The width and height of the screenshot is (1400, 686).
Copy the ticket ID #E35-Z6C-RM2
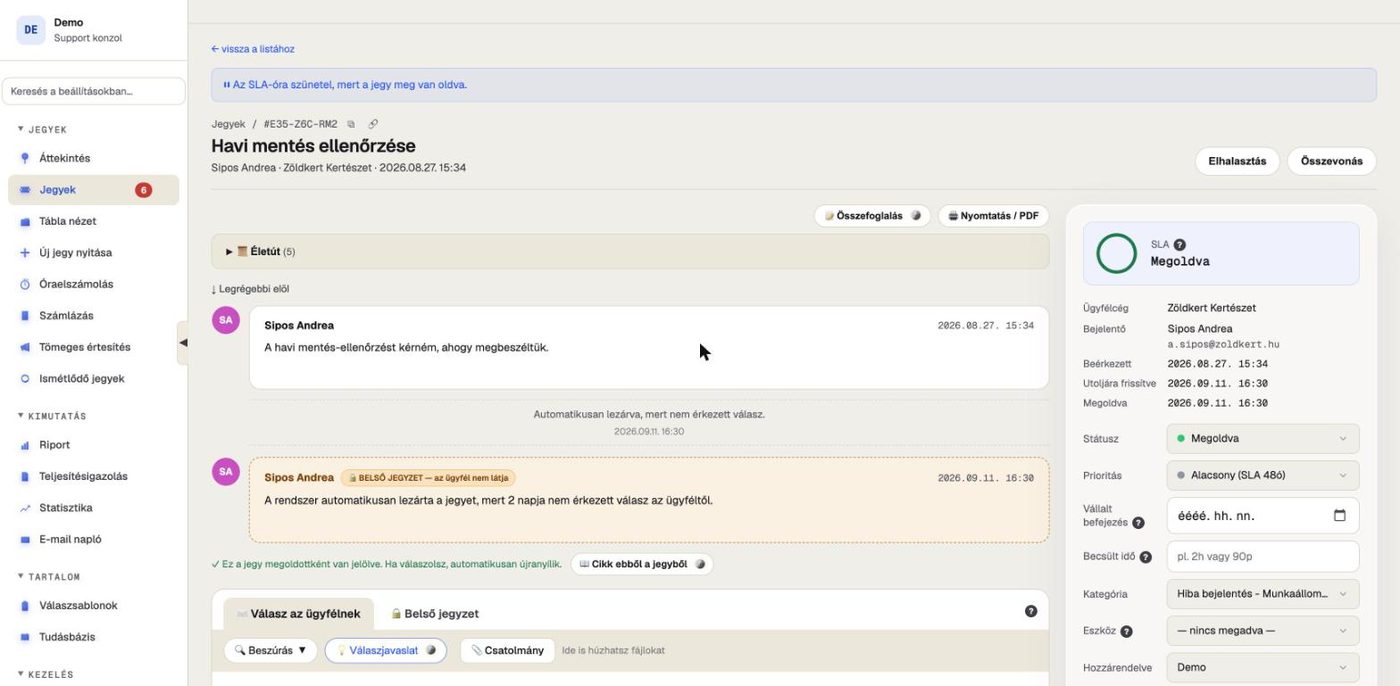(x=351, y=124)
